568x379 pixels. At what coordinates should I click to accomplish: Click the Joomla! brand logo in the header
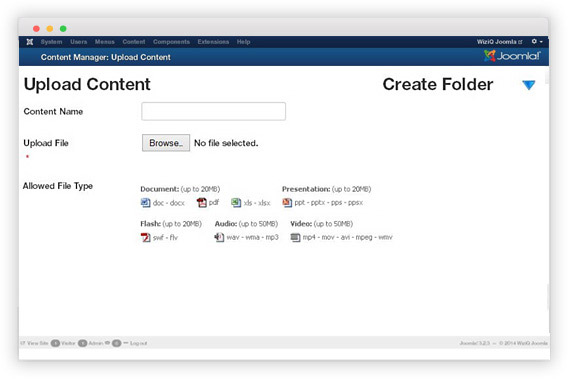click(x=512, y=56)
